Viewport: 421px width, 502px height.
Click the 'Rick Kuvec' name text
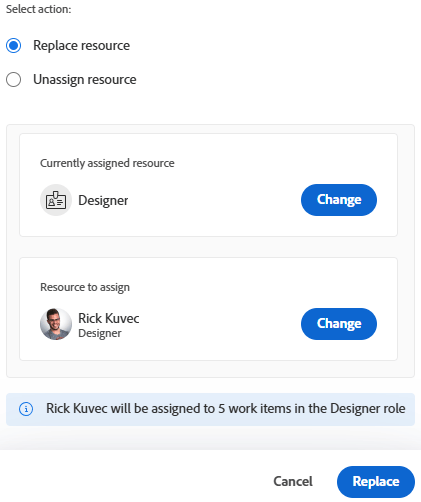click(109, 318)
